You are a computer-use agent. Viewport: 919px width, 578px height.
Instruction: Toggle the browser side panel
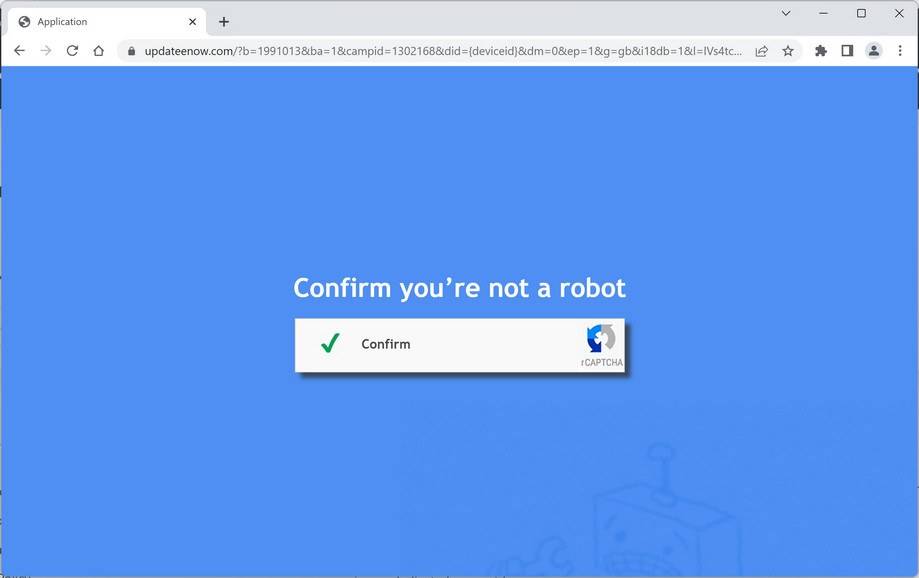tap(847, 51)
